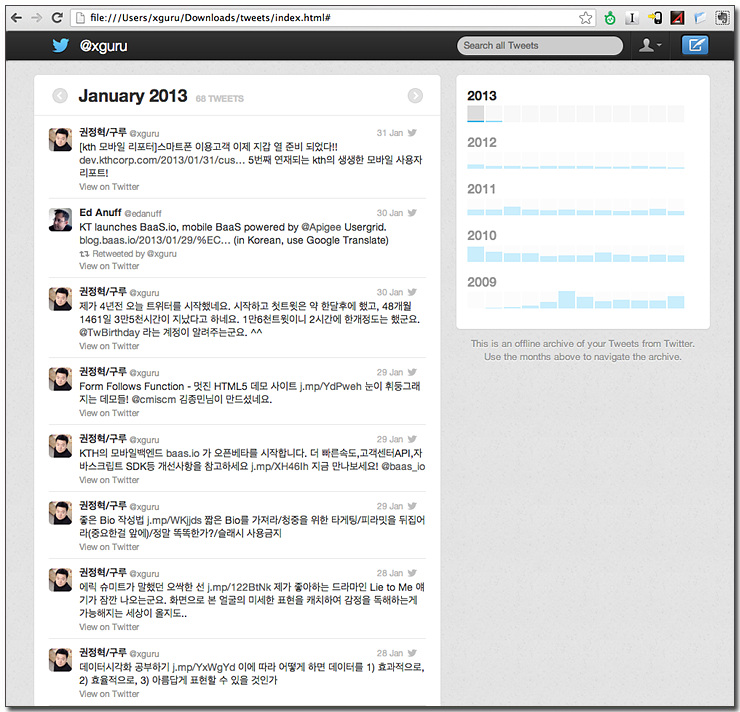Click the January 2013 heading
The height and width of the screenshot is (712, 740).
133,96
